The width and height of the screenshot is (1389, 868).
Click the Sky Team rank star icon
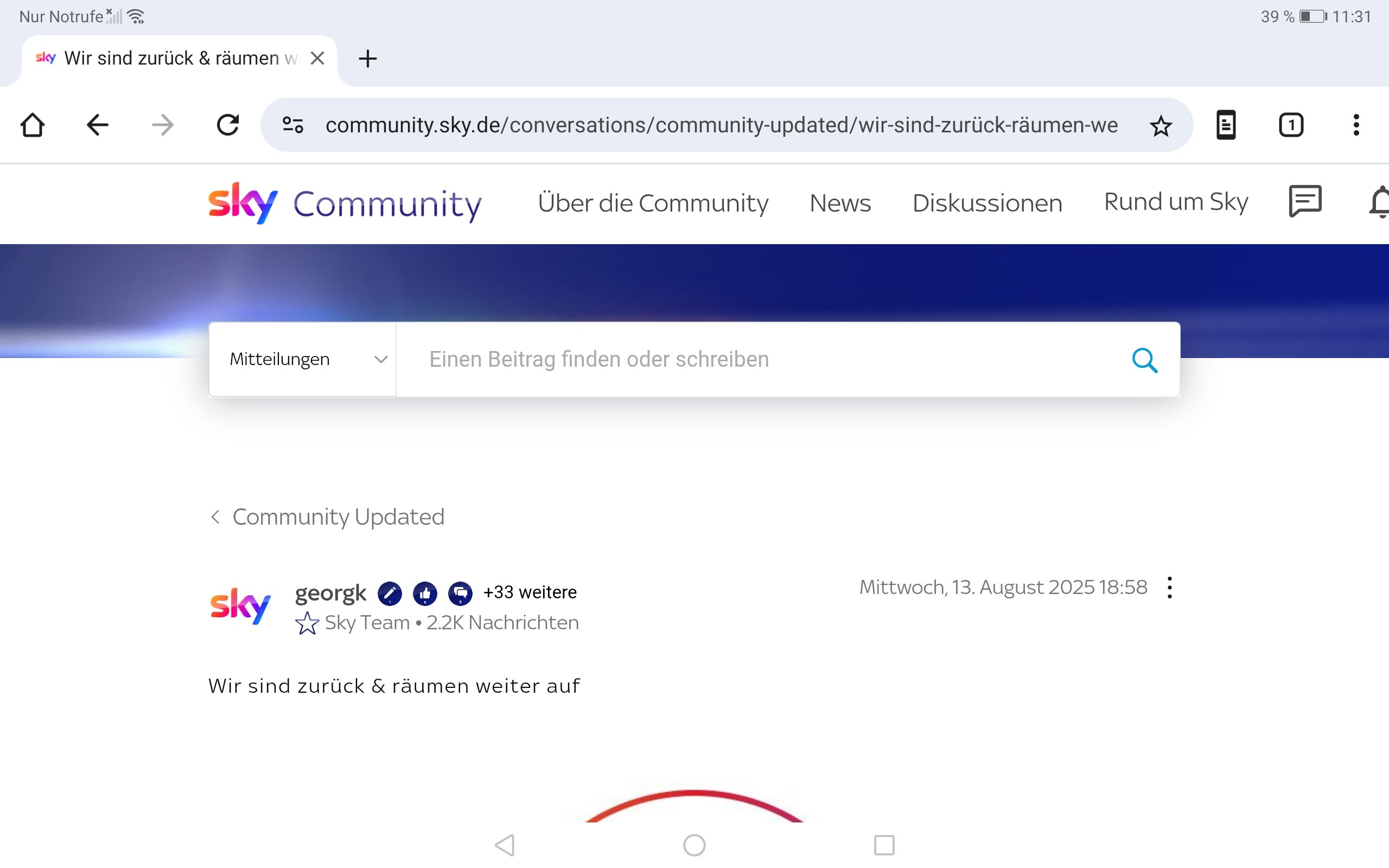click(x=307, y=623)
